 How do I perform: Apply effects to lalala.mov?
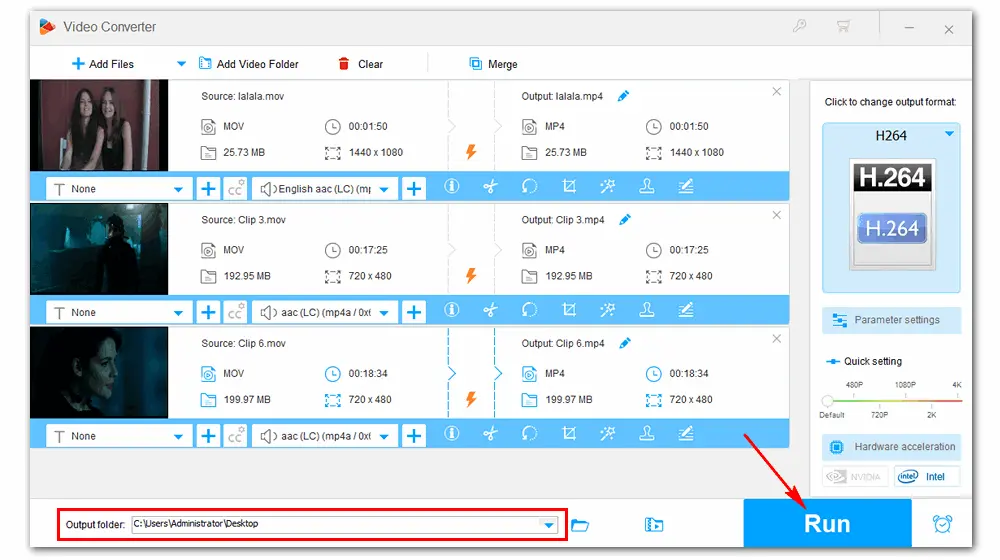click(607, 186)
